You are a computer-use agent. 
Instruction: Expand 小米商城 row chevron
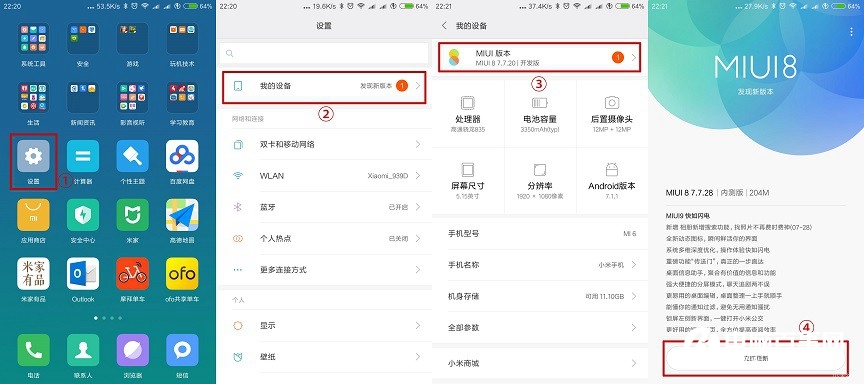634,364
